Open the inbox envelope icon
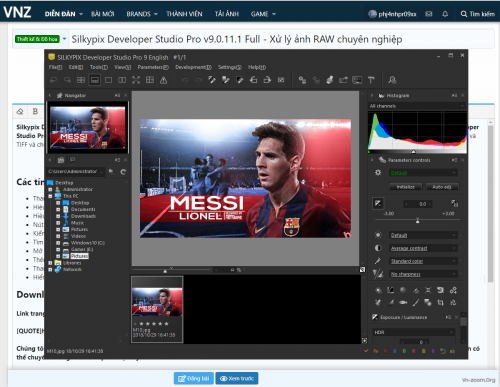Image resolution: width=500 pixels, height=387 pixels. [x=429, y=14]
